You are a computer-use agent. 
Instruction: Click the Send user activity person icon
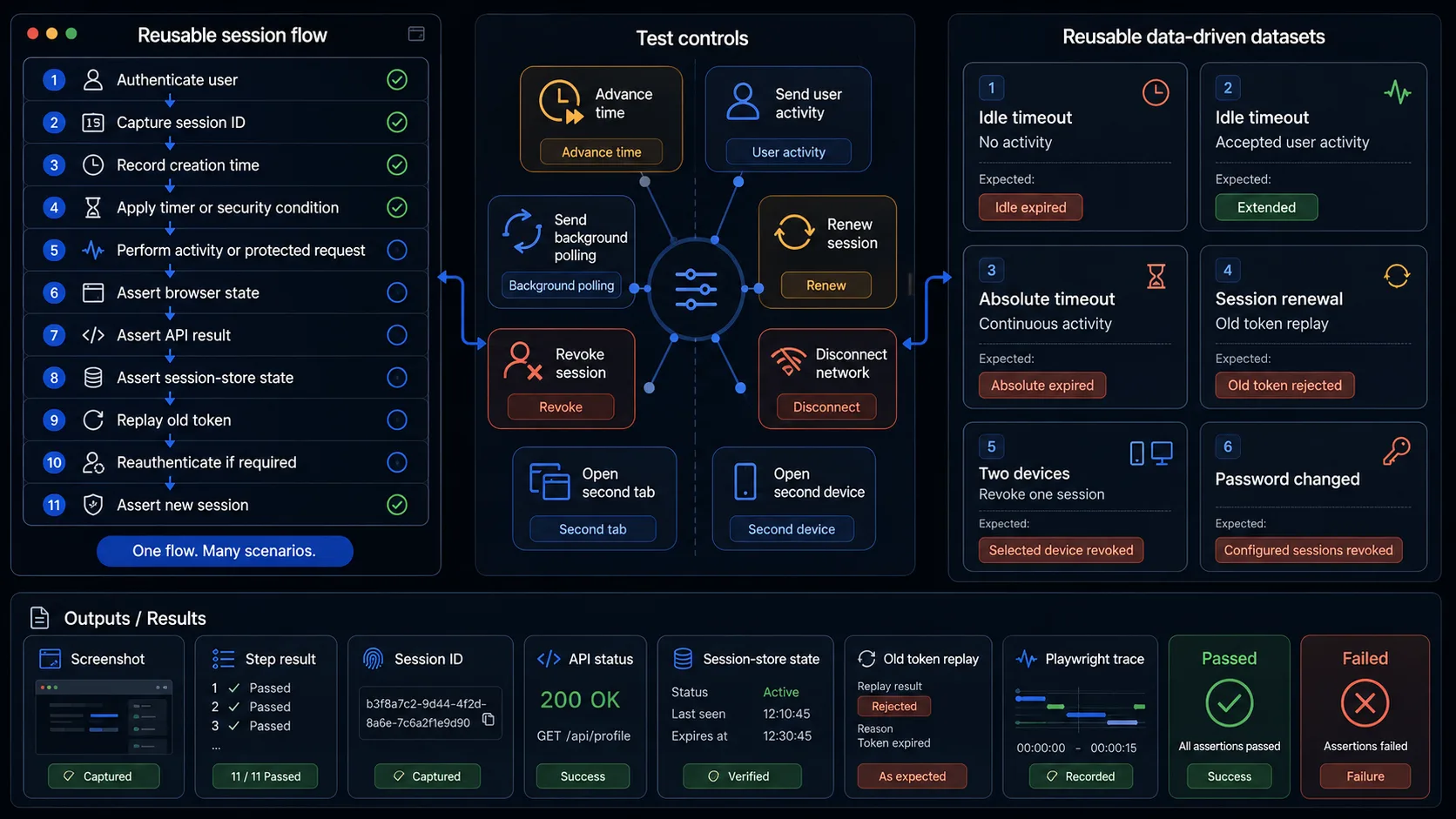pyautogui.click(x=743, y=102)
